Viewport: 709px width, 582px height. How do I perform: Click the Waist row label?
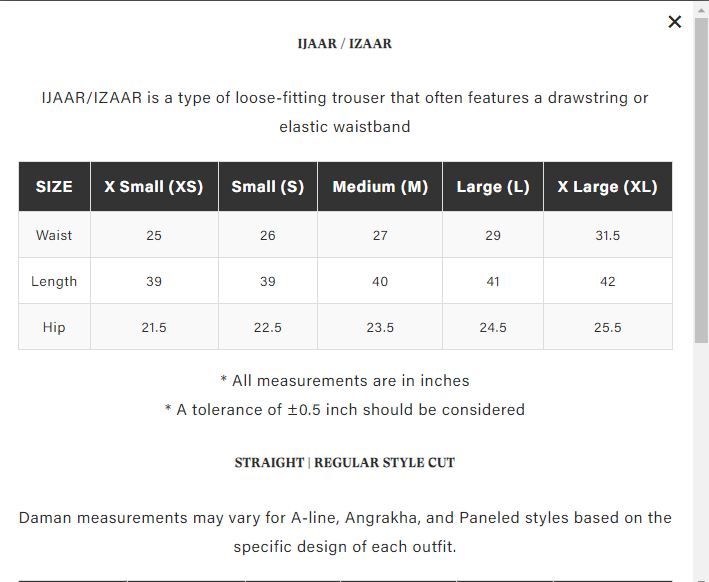coord(54,235)
